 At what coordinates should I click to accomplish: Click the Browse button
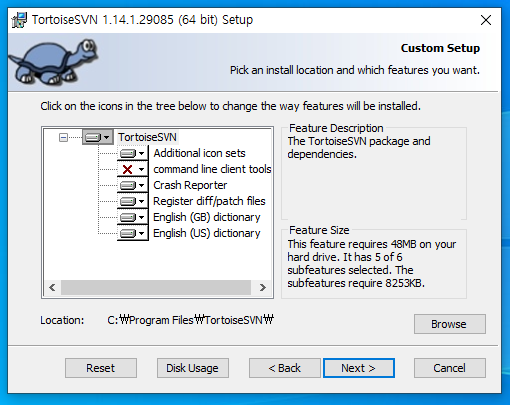(450, 324)
